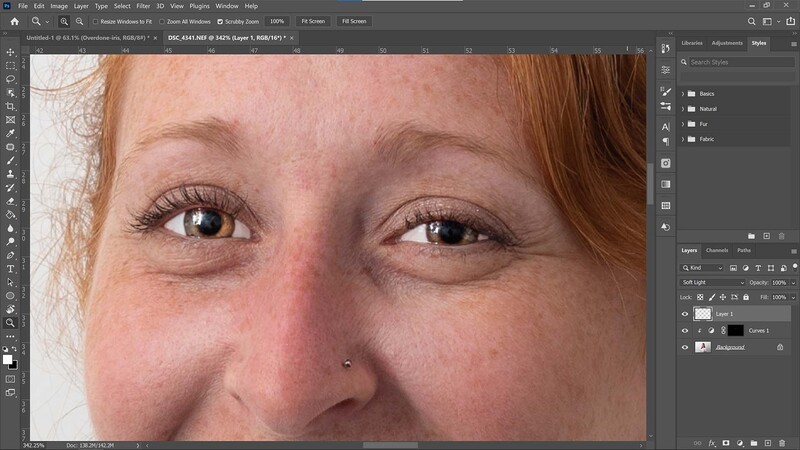Select the Eraser tool
Image resolution: width=800 pixels, height=450 pixels.
click(x=10, y=201)
